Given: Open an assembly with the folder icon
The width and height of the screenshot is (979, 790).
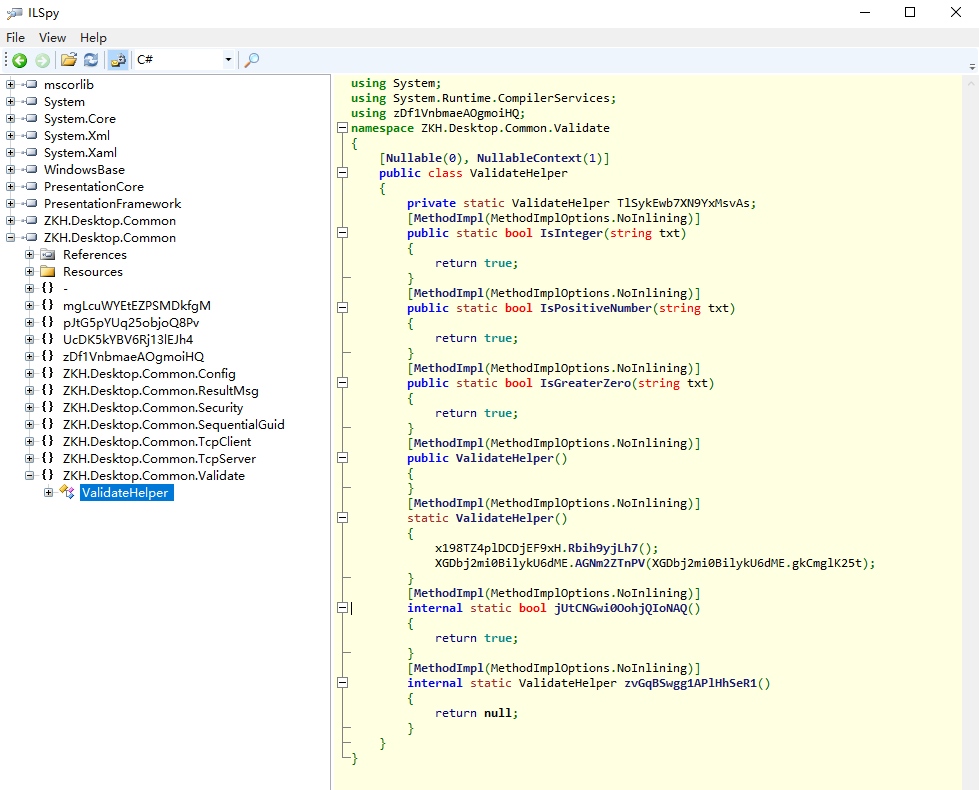Looking at the screenshot, I should [69, 60].
